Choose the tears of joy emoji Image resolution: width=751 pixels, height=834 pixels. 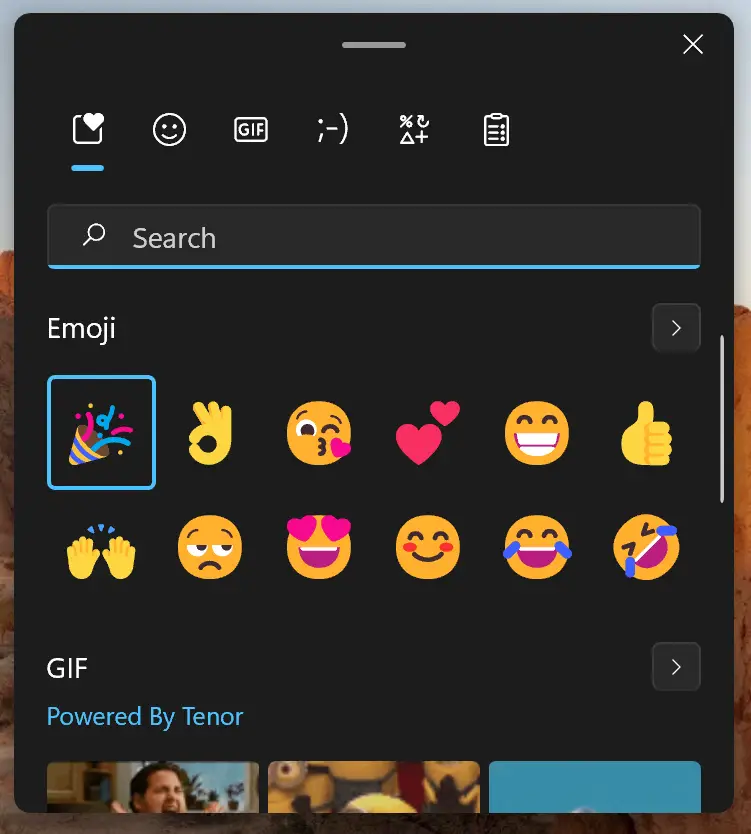pos(537,547)
